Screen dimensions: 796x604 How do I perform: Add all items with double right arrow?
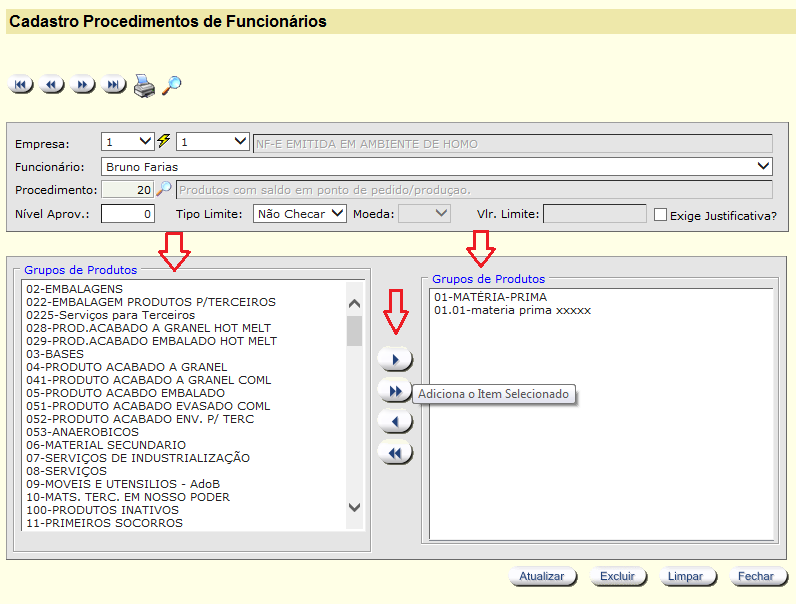(x=395, y=391)
